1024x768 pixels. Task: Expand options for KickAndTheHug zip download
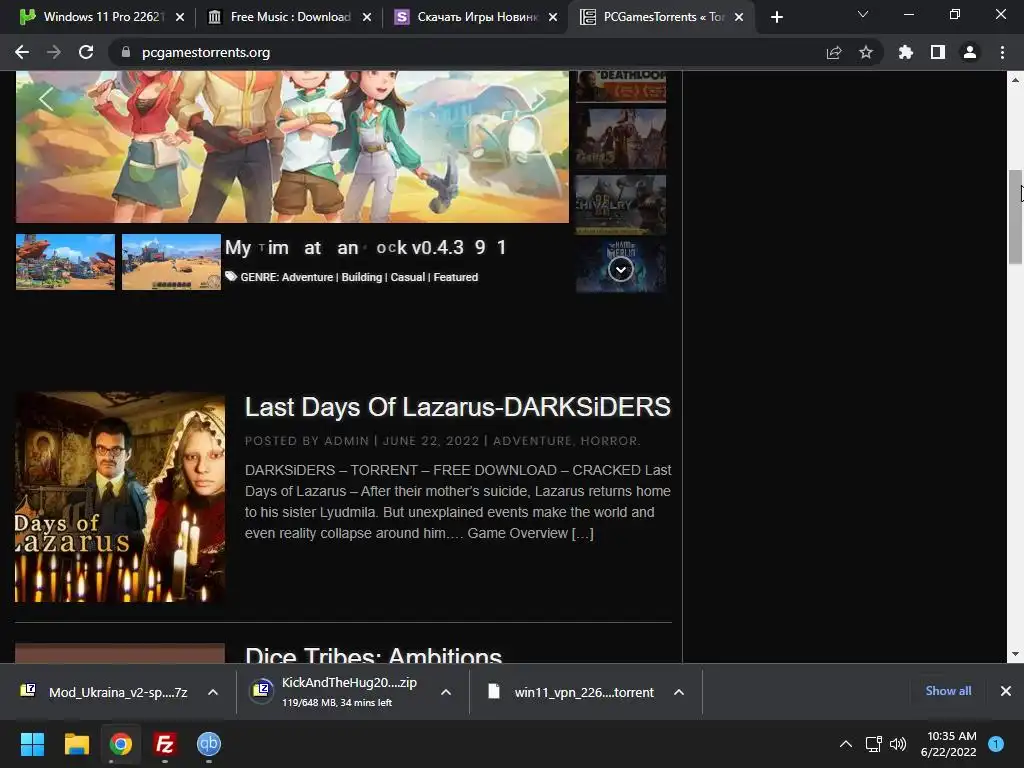446,692
